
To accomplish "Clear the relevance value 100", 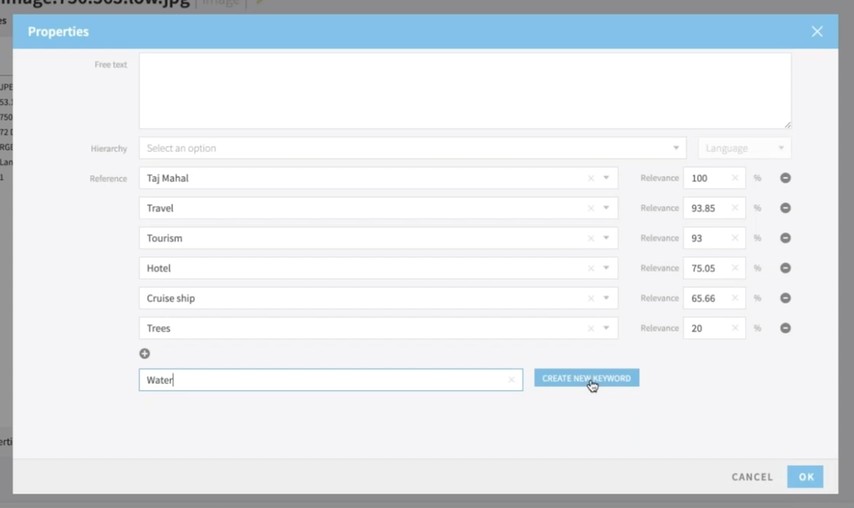I will [x=735, y=178].
